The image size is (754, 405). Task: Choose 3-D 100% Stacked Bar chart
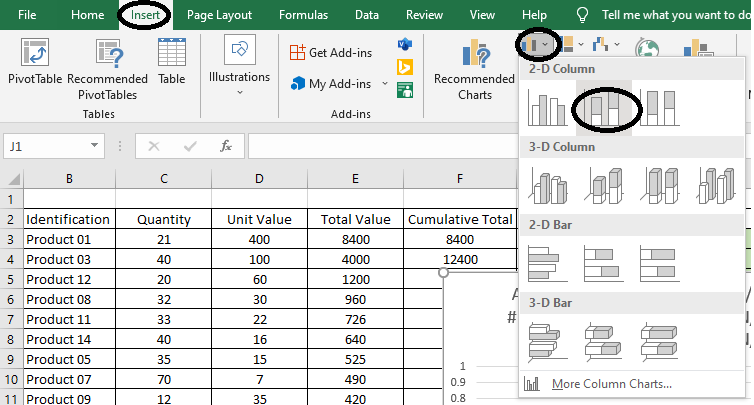pos(660,342)
